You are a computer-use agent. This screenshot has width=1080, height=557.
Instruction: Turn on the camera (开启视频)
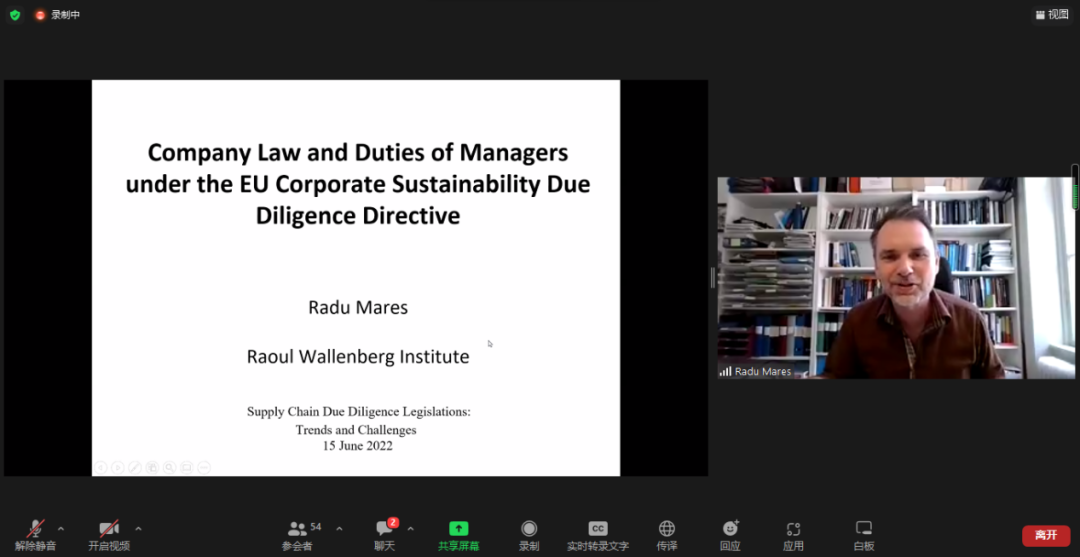(x=108, y=534)
